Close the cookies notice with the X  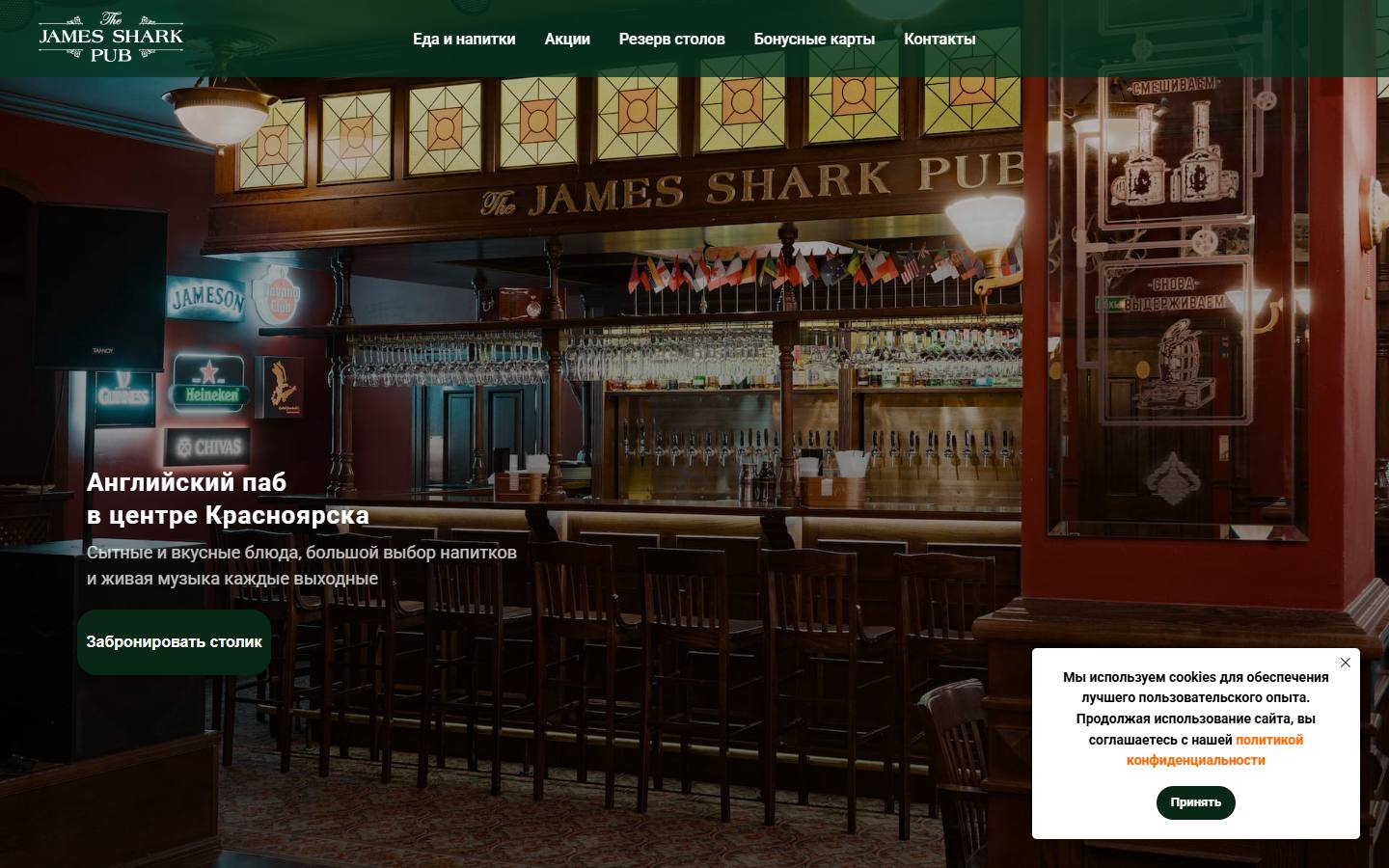click(1346, 663)
